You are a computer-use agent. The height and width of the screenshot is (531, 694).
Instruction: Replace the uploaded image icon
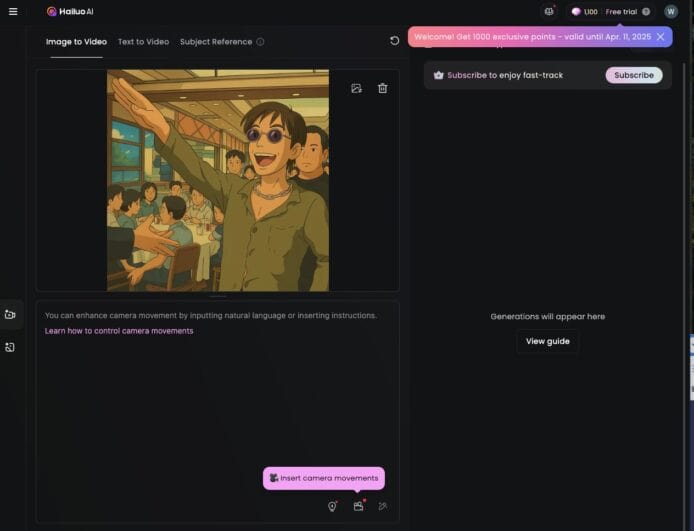(356, 88)
